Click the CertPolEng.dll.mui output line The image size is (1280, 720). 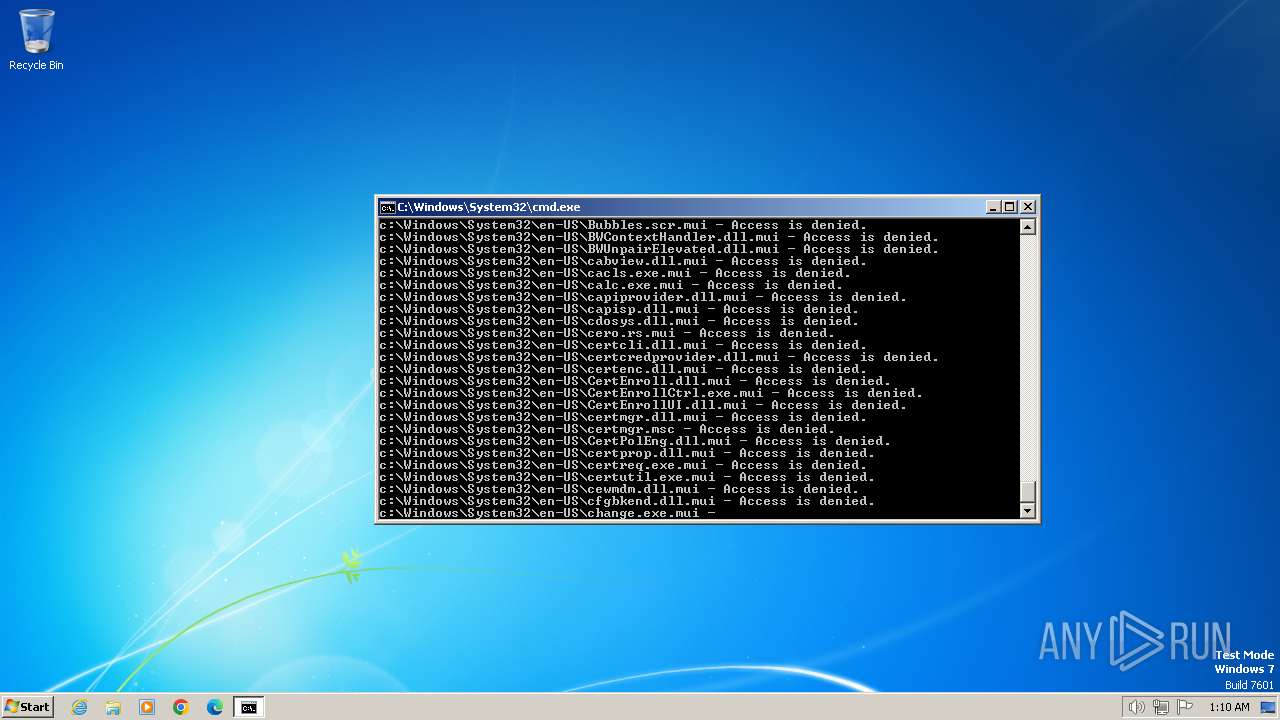(635, 441)
